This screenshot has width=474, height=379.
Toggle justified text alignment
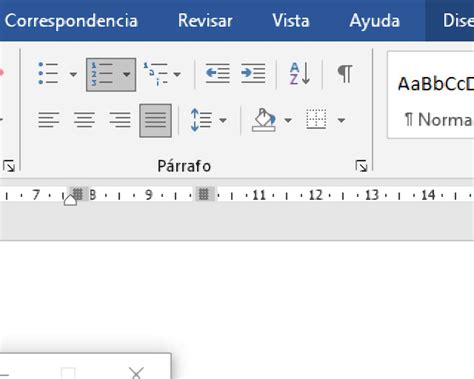[156, 120]
